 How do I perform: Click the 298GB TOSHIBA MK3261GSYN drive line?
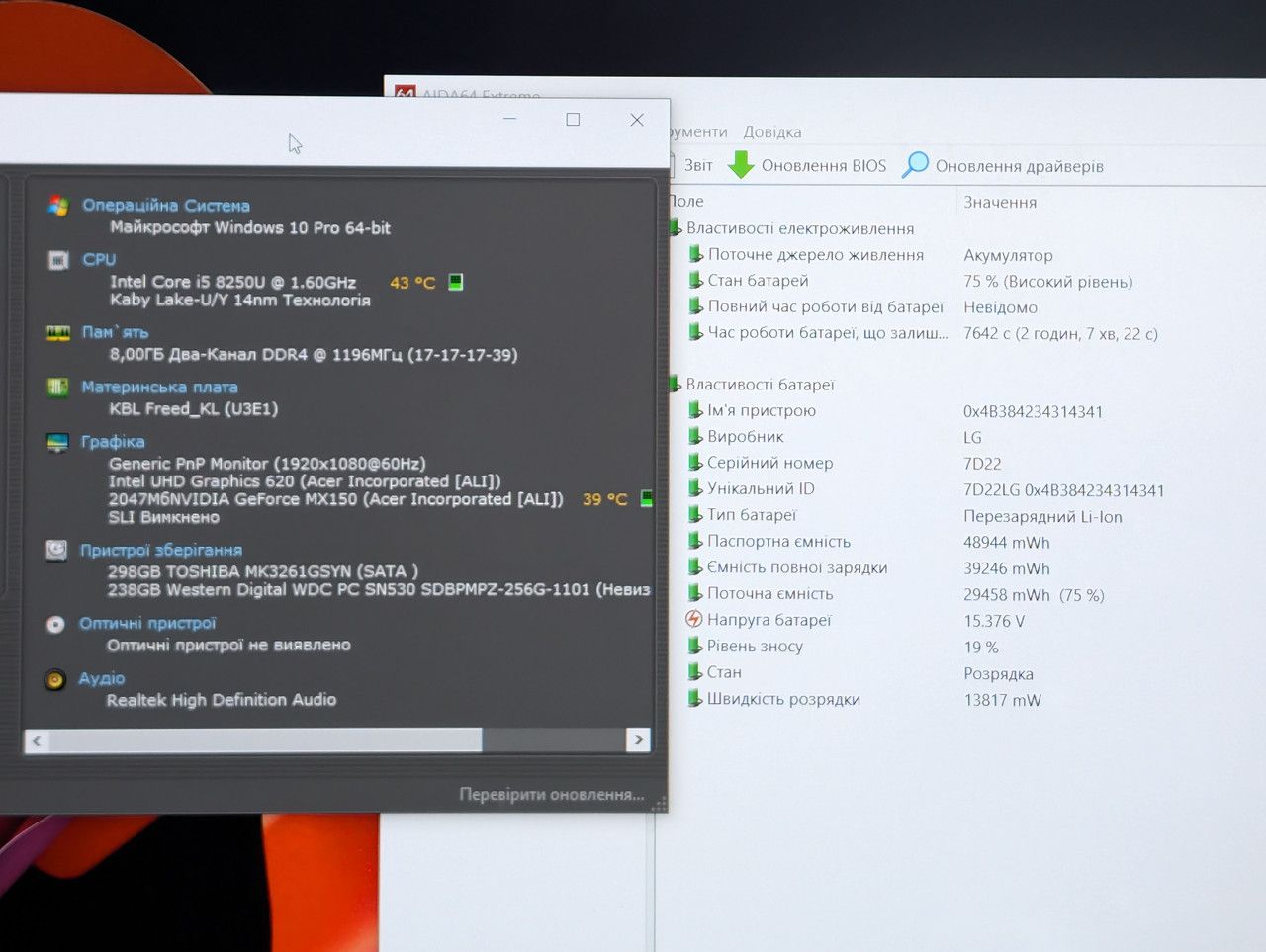tap(263, 571)
